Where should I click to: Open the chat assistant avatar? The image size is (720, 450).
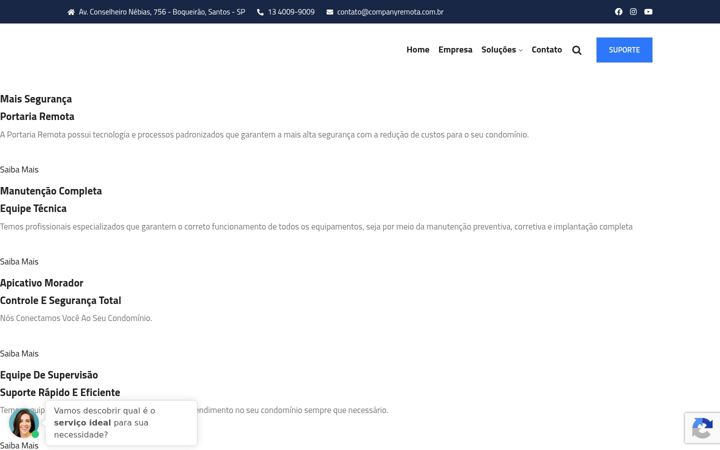click(x=24, y=423)
